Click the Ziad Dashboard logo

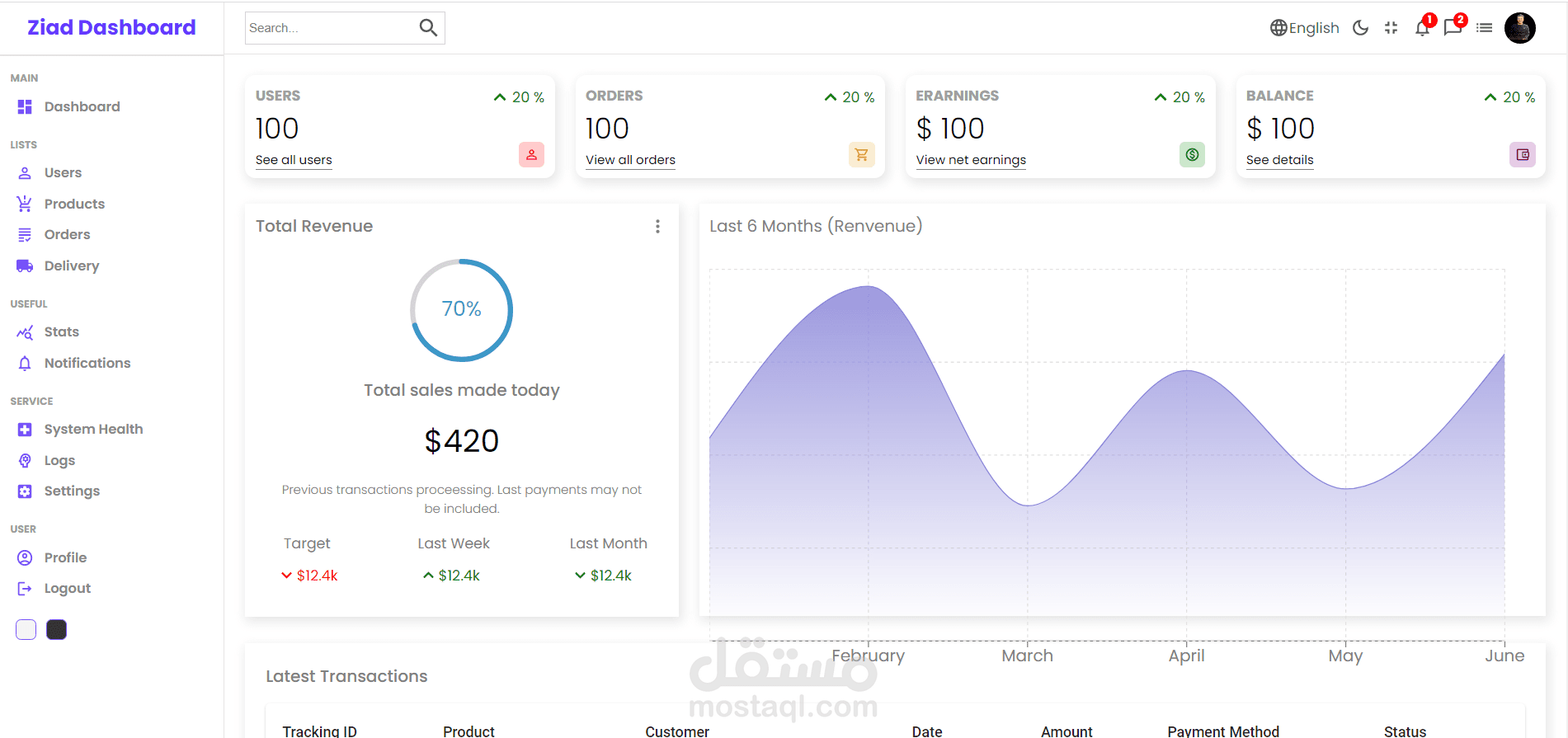pos(111,27)
